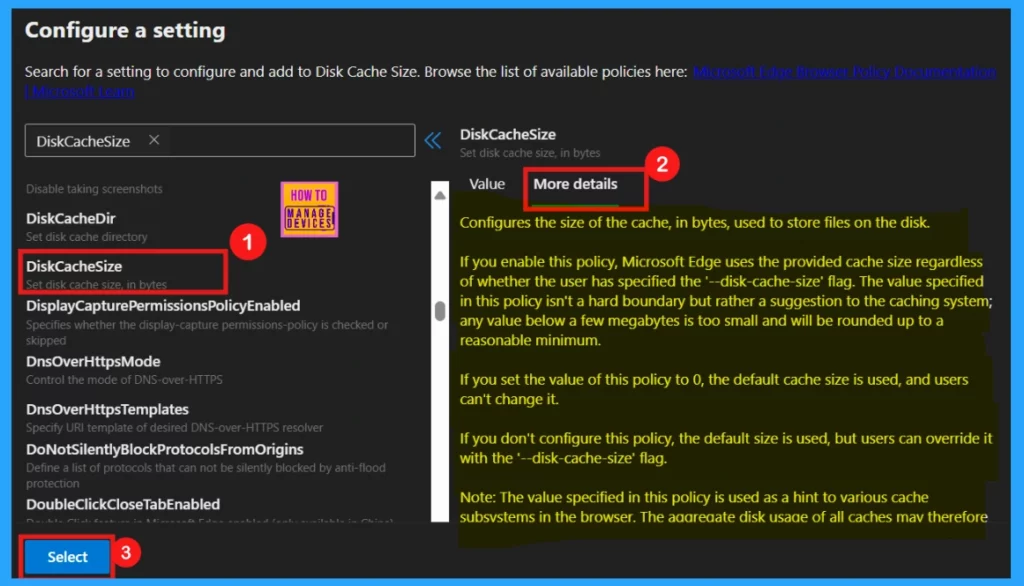The image size is (1024, 586).
Task: Click 'Specify URI template of desired DNS-over-HTTPS resolver'
Action: pos(174,427)
